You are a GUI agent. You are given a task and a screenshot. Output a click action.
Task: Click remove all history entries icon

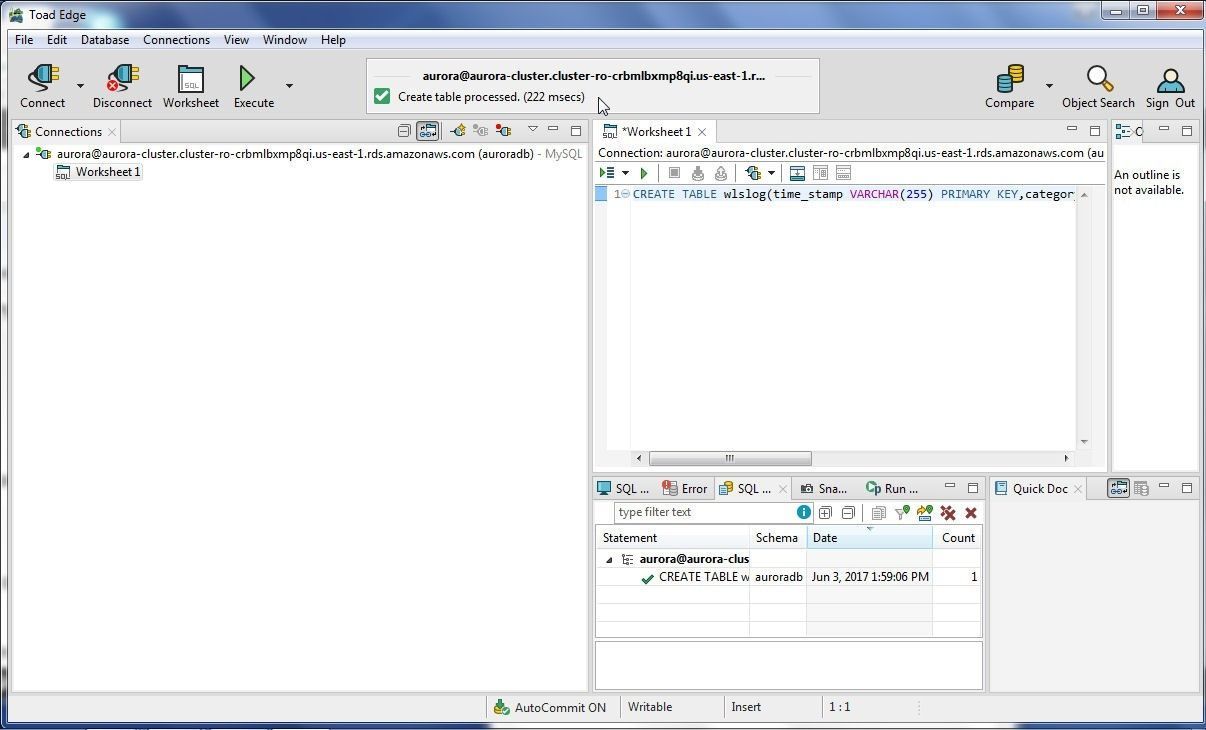tap(948, 513)
